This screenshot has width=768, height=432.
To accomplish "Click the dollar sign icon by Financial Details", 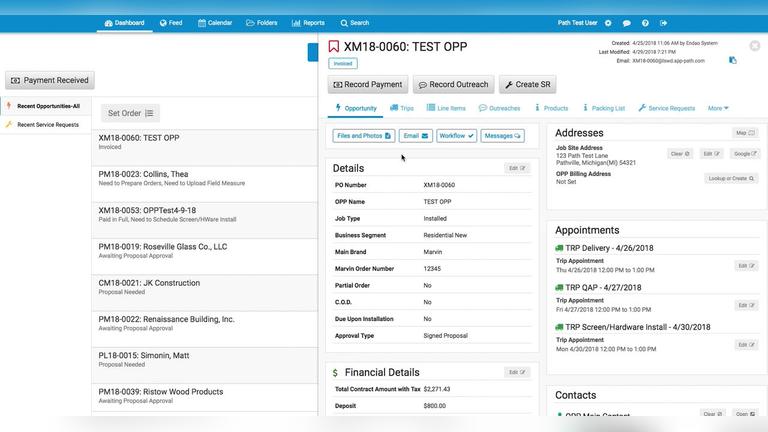I will [335, 373].
